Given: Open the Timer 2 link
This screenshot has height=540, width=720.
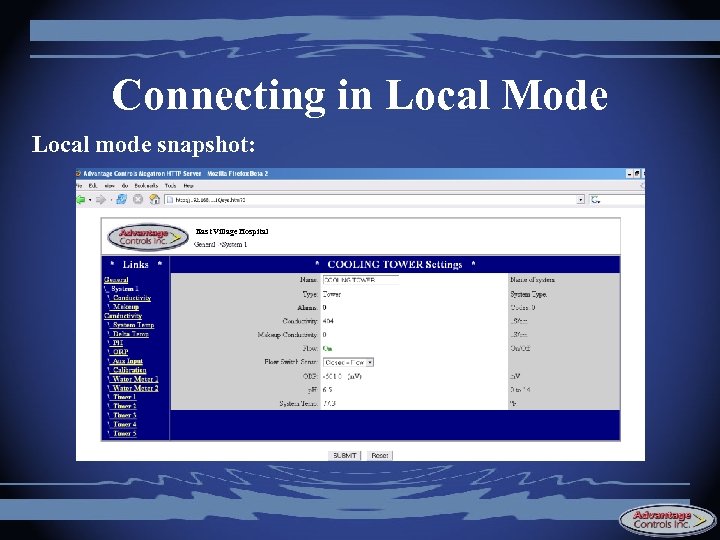Looking at the screenshot, I should click(x=124, y=406).
